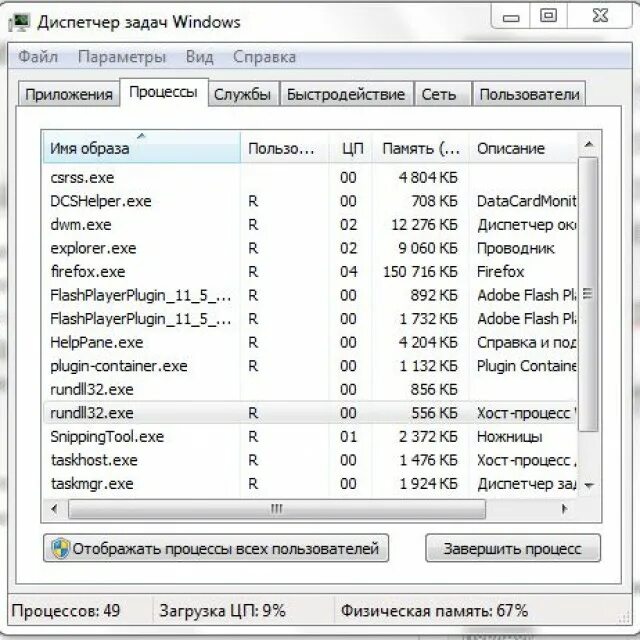The width and height of the screenshot is (640, 640).
Task: Select the dwm.exe process
Action: click(310, 224)
